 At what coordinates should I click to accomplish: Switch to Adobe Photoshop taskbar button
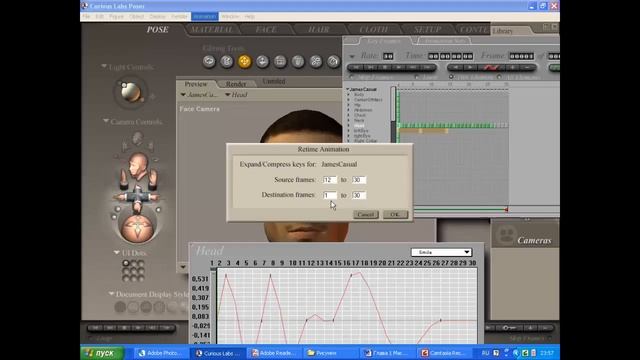[160, 353]
